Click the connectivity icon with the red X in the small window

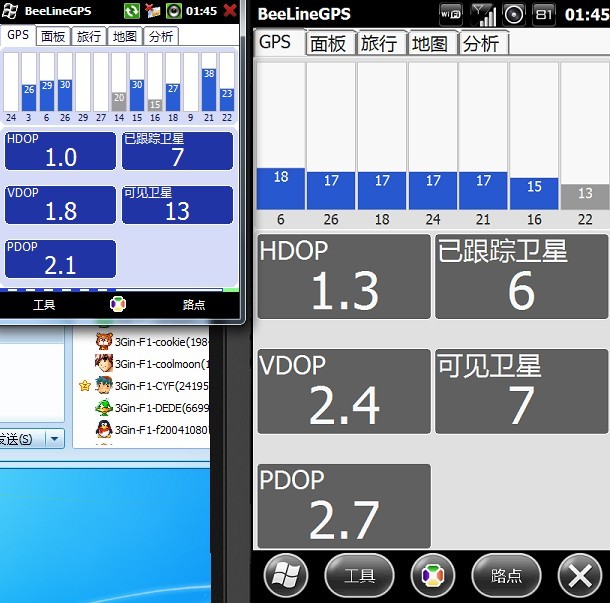pyautogui.click(x=152, y=11)
